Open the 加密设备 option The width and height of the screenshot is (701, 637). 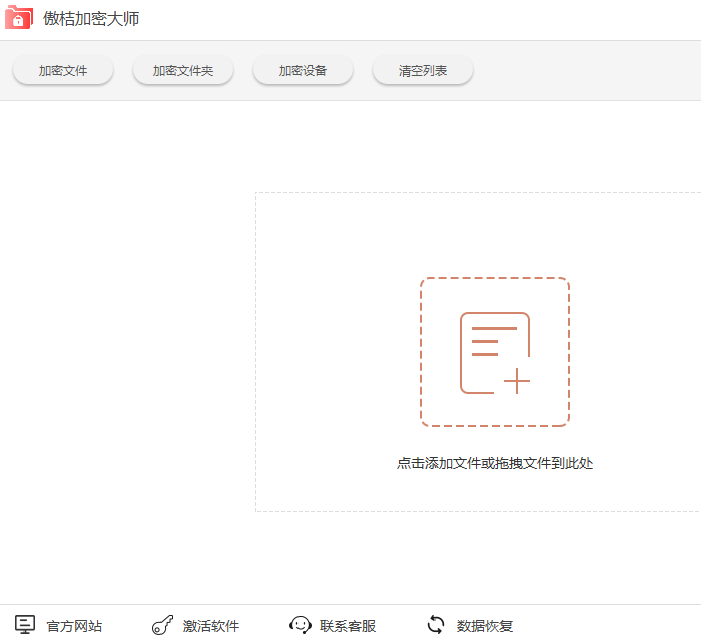pos(302,71)
